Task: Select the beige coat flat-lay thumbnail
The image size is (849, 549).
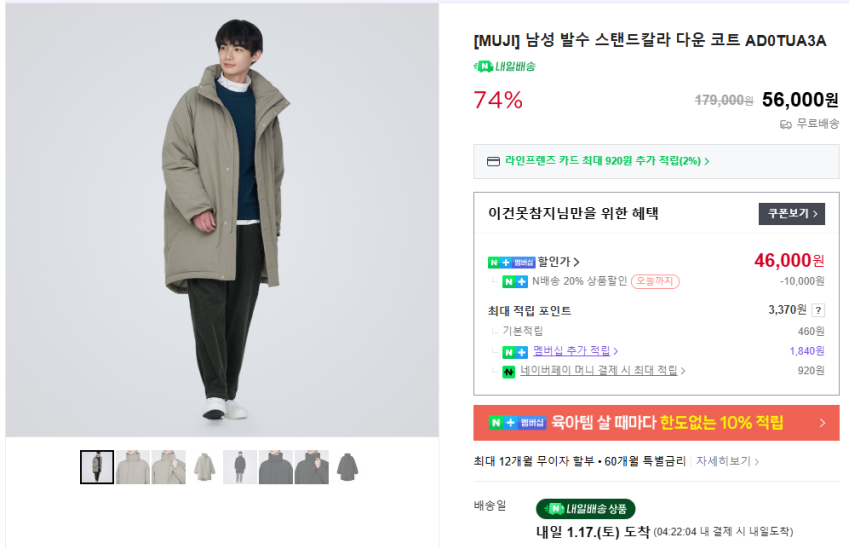Action: (x=204, y=467)
